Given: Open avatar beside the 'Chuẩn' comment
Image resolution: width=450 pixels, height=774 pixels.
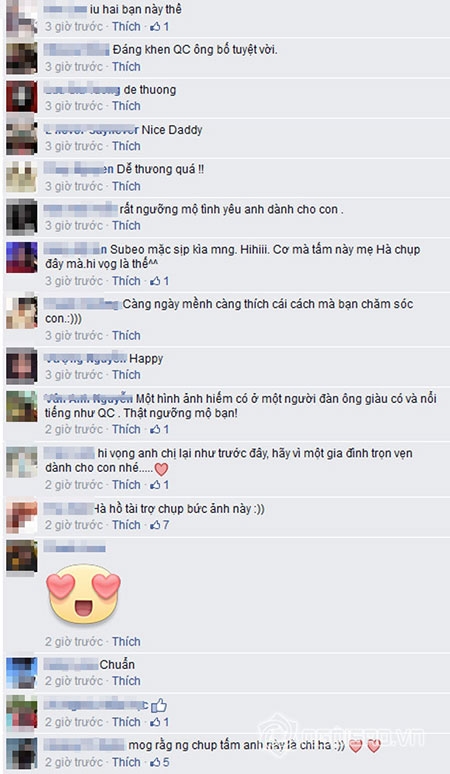Looking at the screenshot, I should pyautogui.click(x=22, y=673).
